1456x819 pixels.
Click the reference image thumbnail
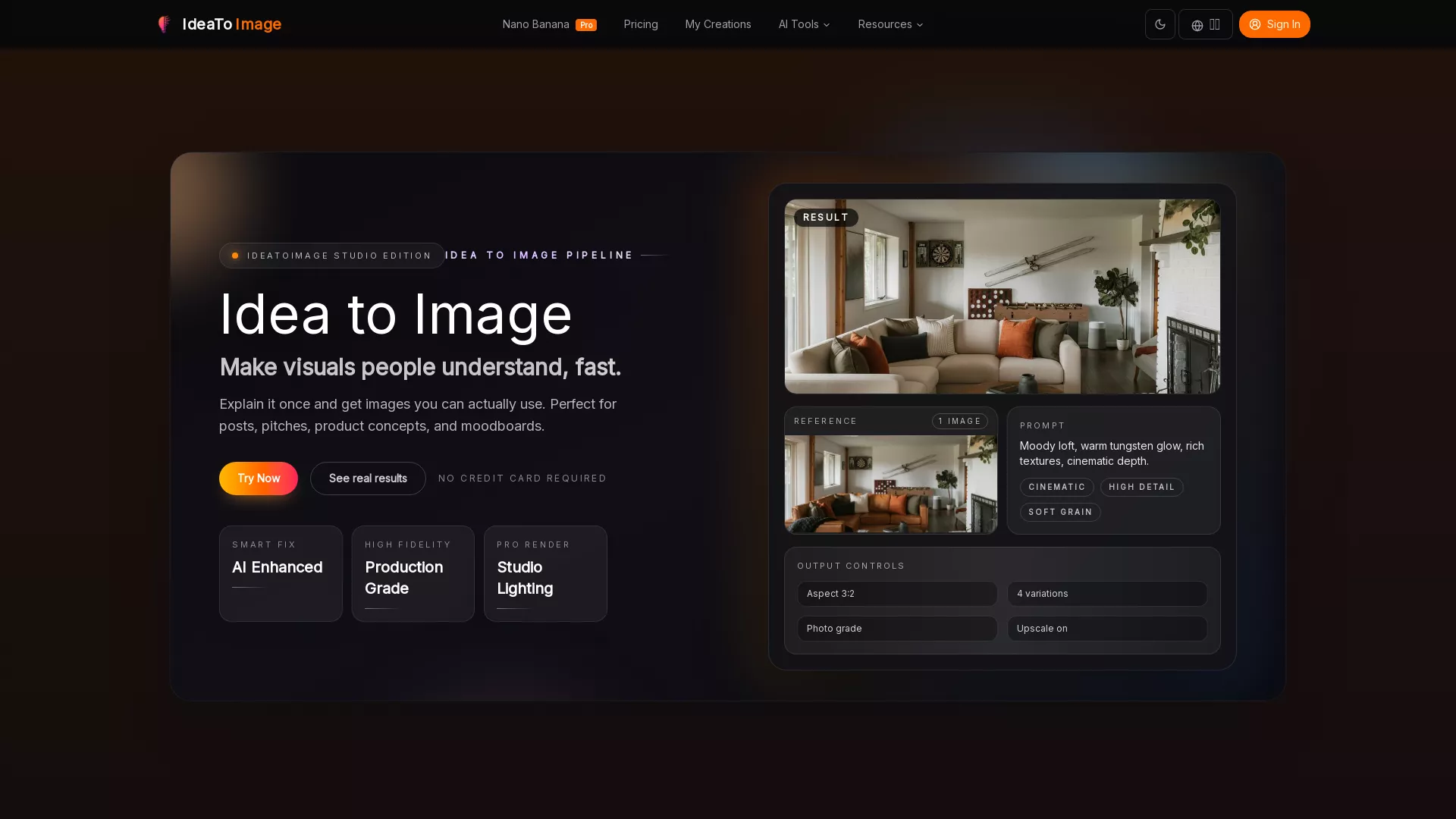(891, 484)
